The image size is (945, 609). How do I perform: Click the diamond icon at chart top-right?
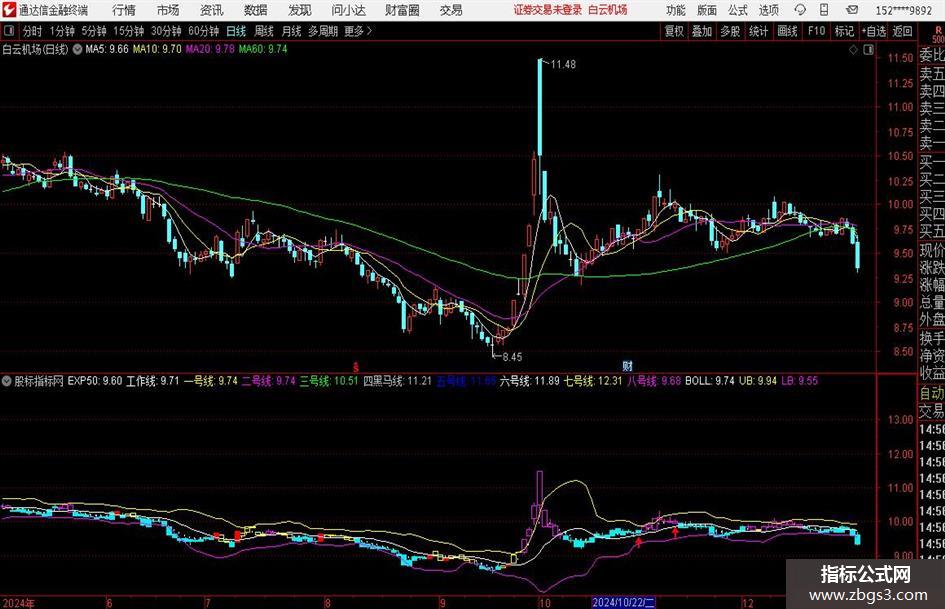853,50
